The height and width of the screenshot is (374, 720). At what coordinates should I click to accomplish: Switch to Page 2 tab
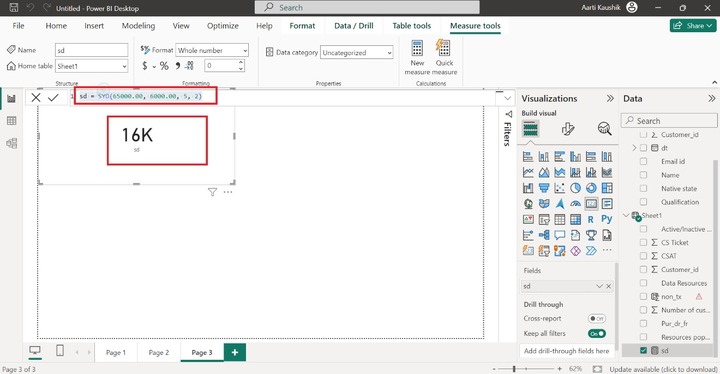(158, 352)
